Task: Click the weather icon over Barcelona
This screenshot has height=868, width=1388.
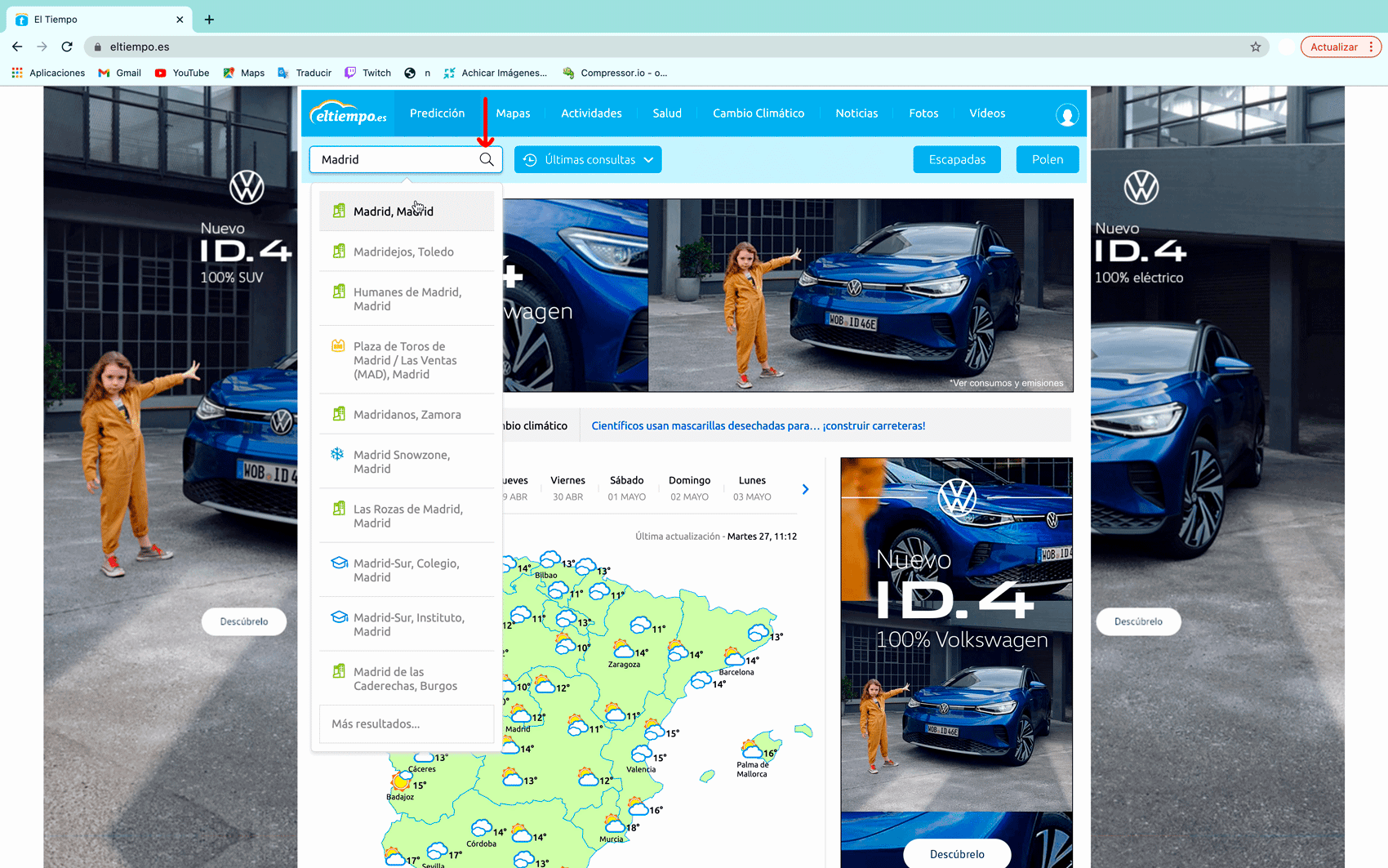Action: [735, 656]
